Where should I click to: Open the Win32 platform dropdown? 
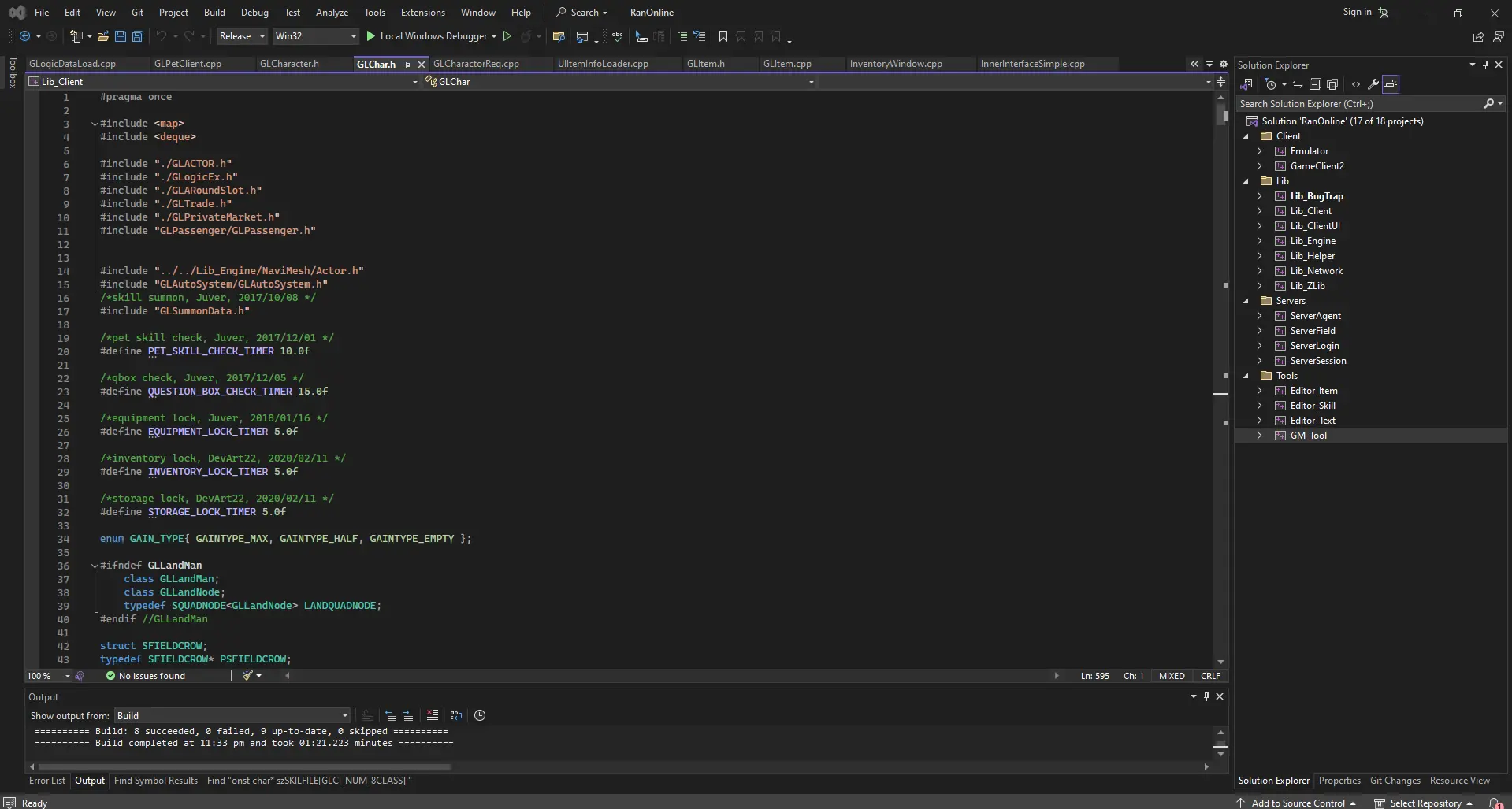(315, 36)
